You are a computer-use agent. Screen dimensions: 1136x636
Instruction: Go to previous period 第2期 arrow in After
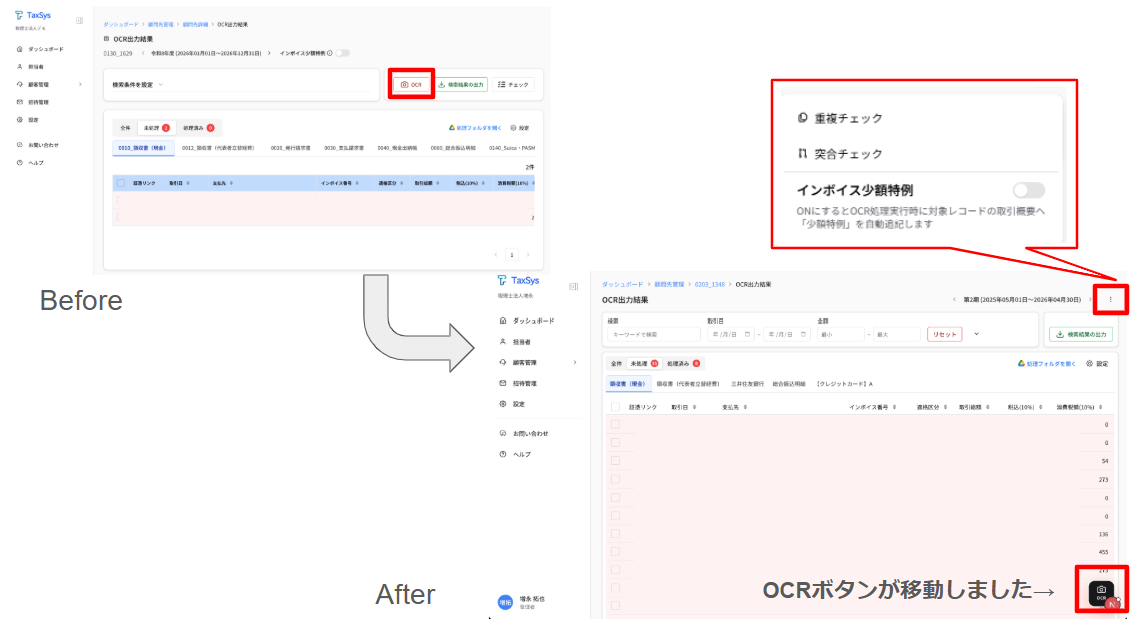954,299
